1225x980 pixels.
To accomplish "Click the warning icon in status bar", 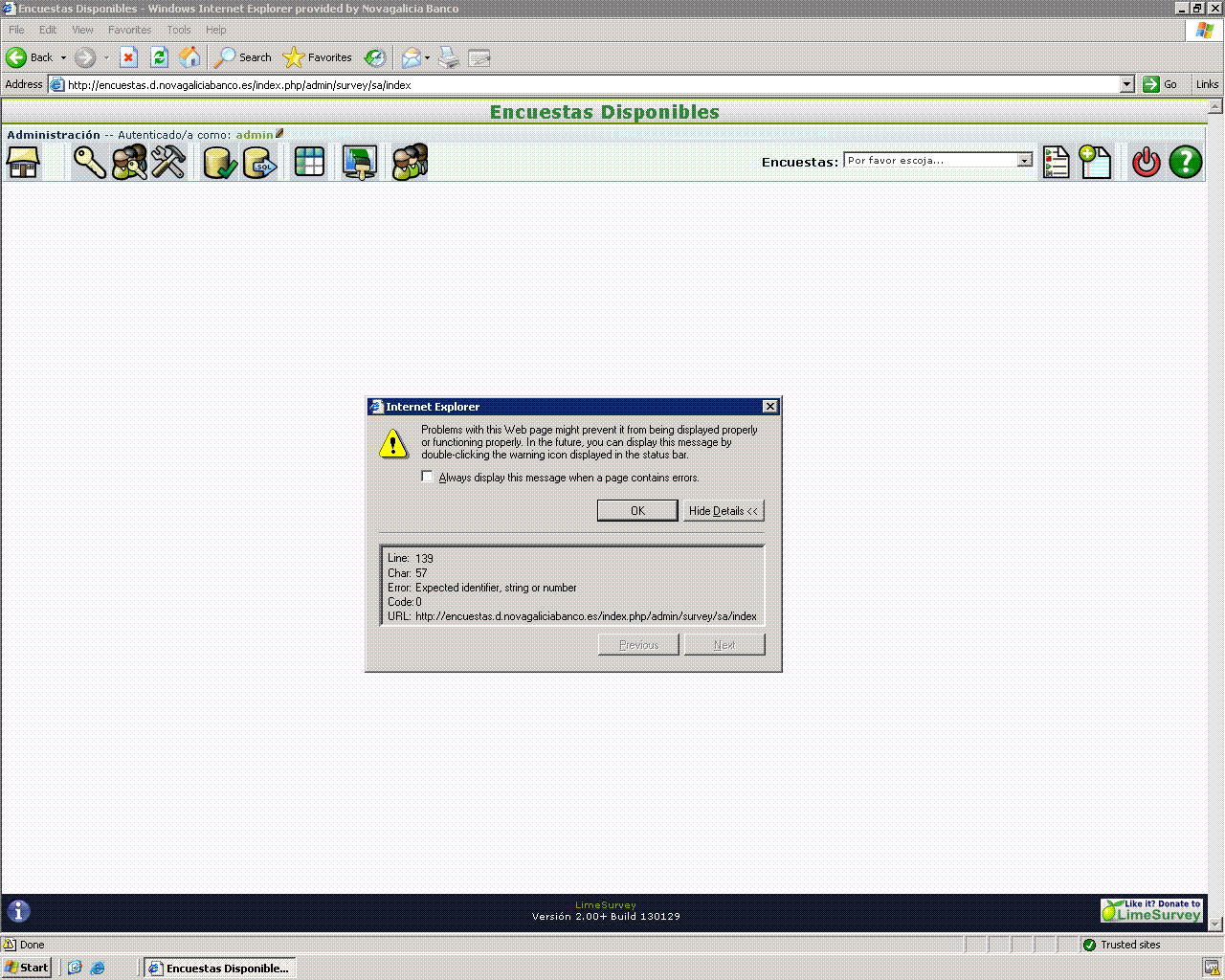I will pyautogui.click(x=10, y=945).
